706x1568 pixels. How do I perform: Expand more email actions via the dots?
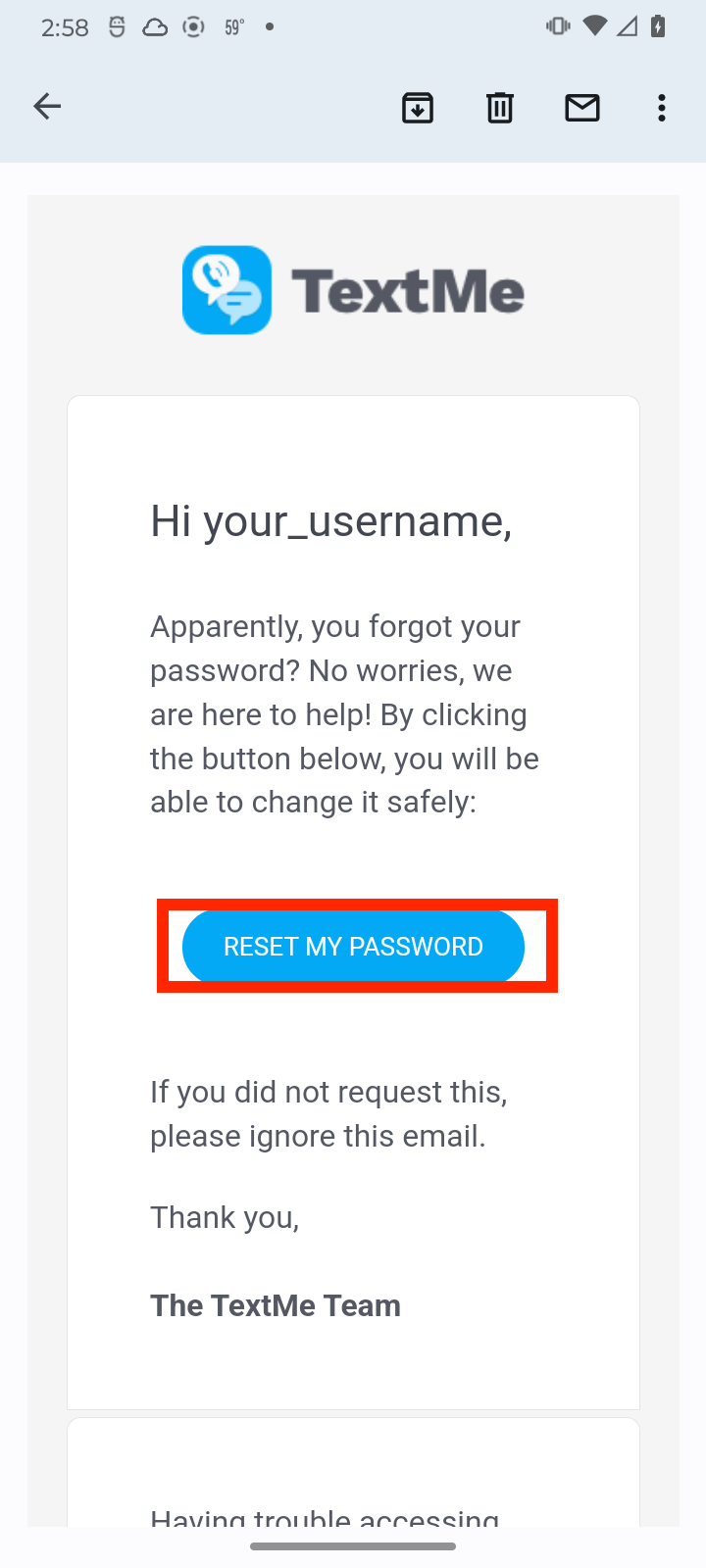(x=661, y=108)
